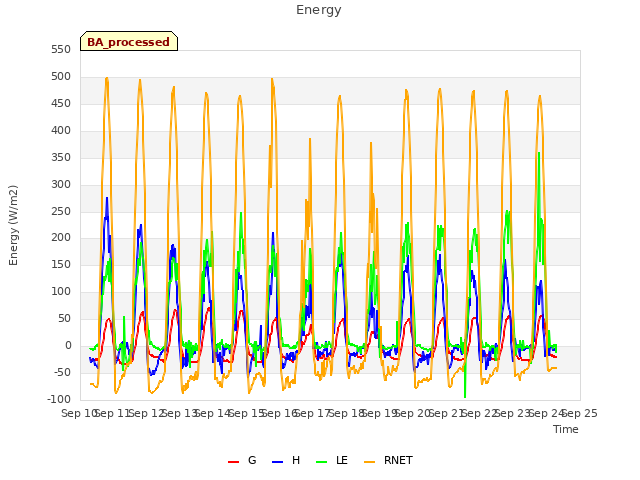This screenshot has height=480, width=640.
Task: Click the 250 y-axis tick label
Action: tap(61, 211)
